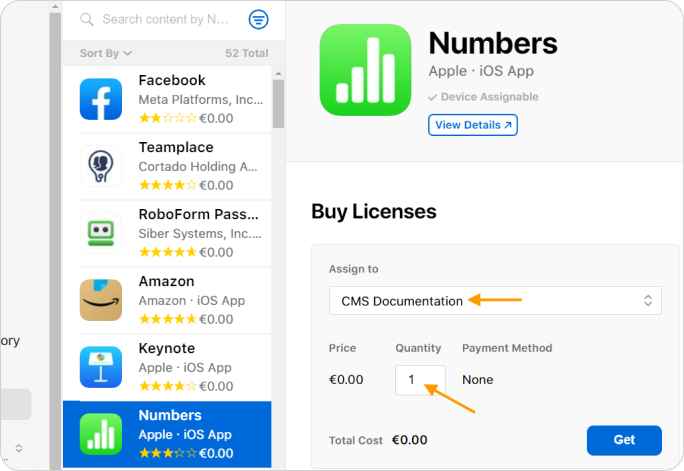Screen dimensions: 684x471
Task: Focus the Search content field
Action: pyautogui.click(x=165, y=20)
